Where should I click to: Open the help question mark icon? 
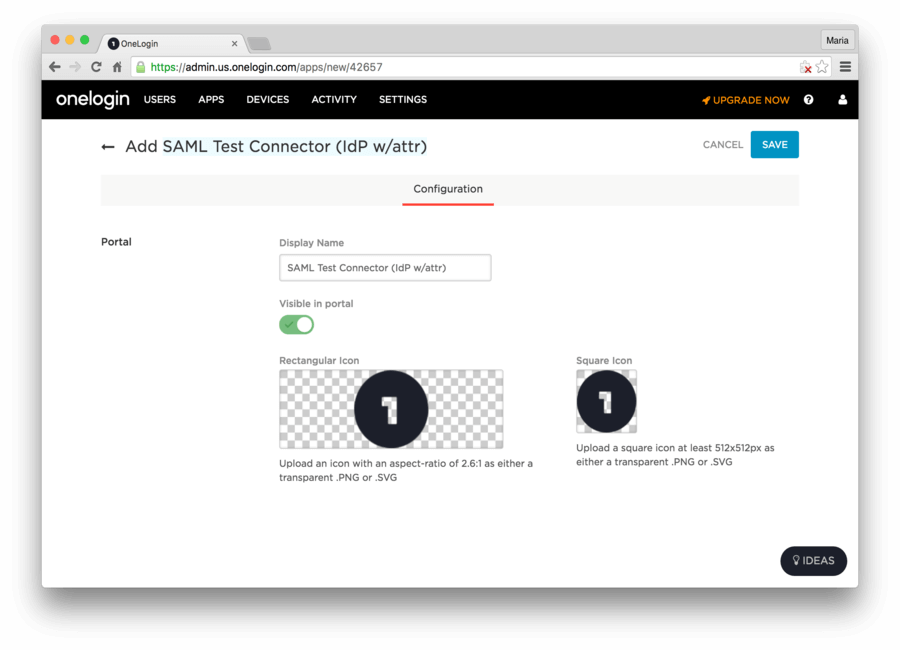(x=808, y=100)
